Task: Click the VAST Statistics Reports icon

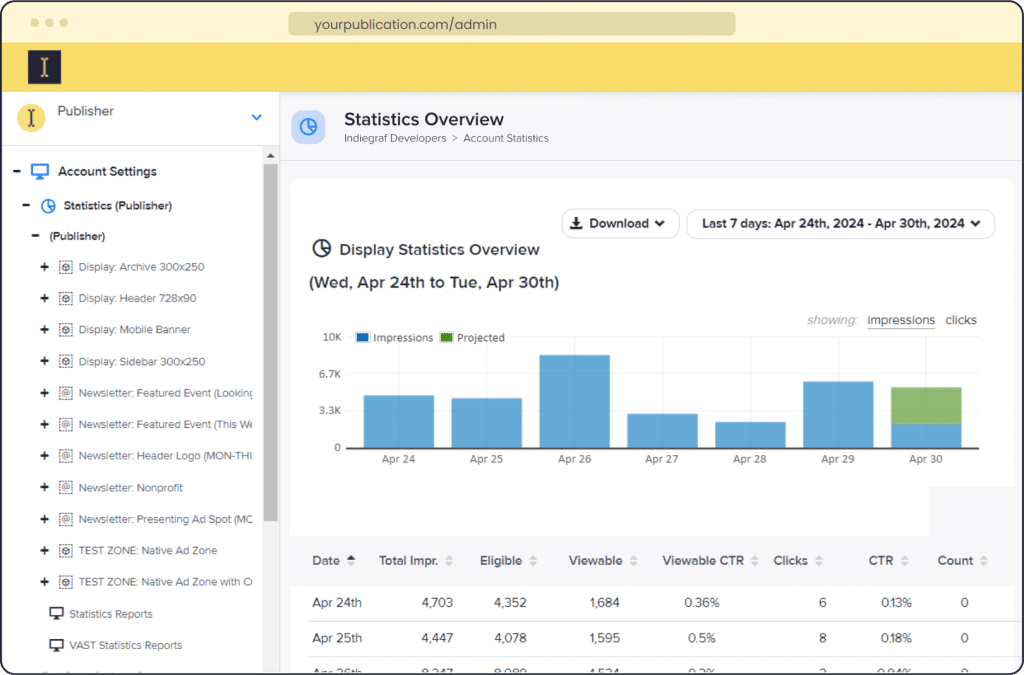Action: click(57, 645)
